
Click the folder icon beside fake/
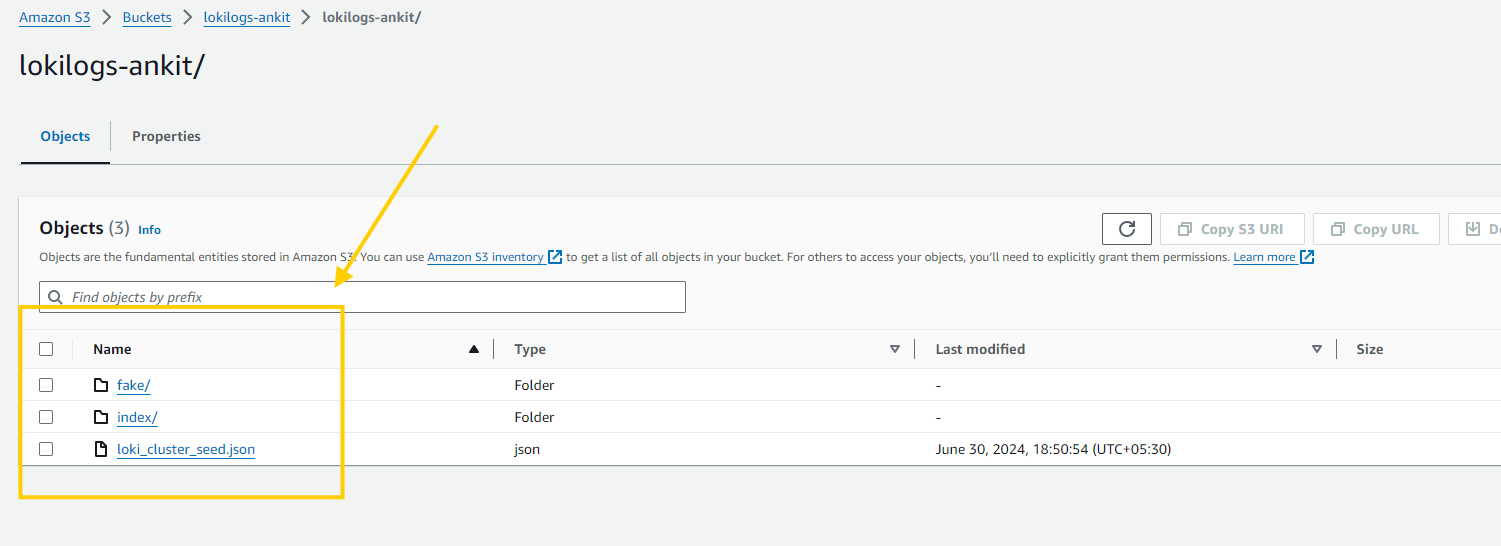100,385
